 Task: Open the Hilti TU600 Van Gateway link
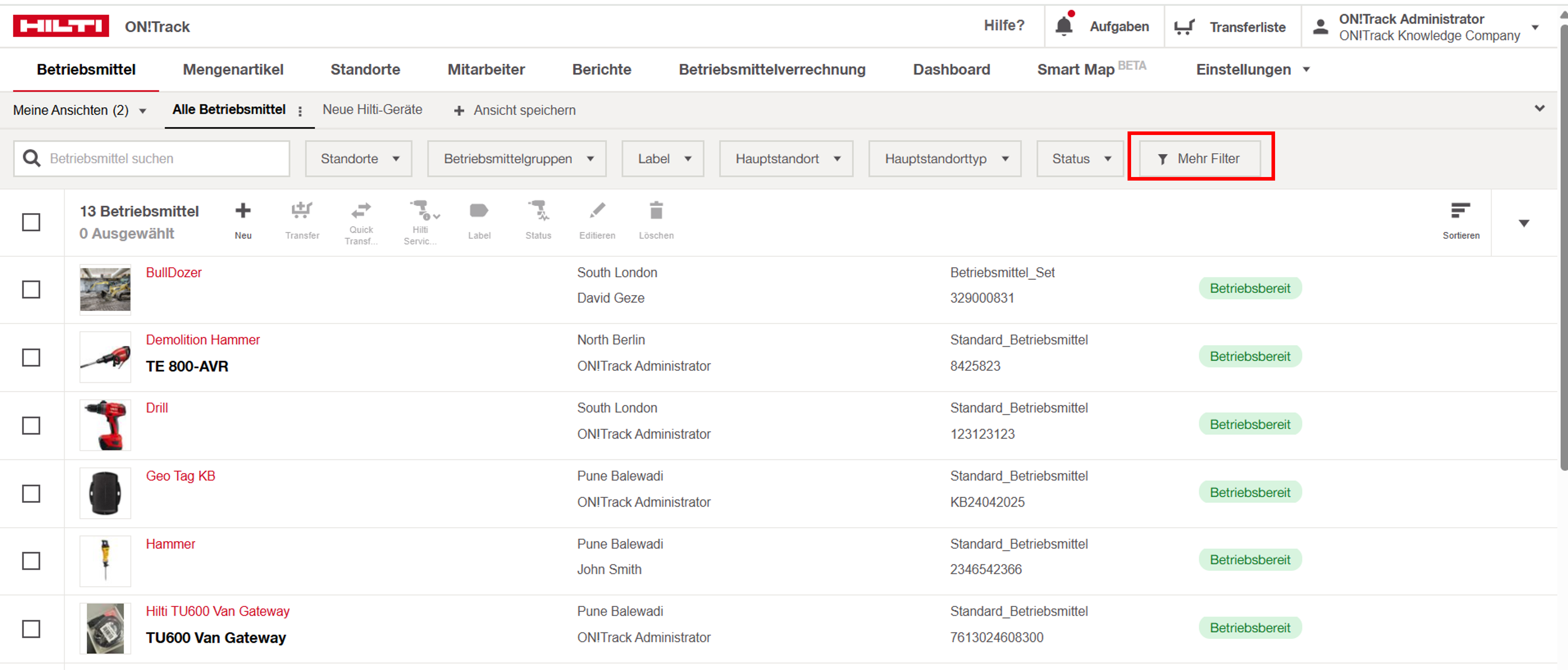217,611
